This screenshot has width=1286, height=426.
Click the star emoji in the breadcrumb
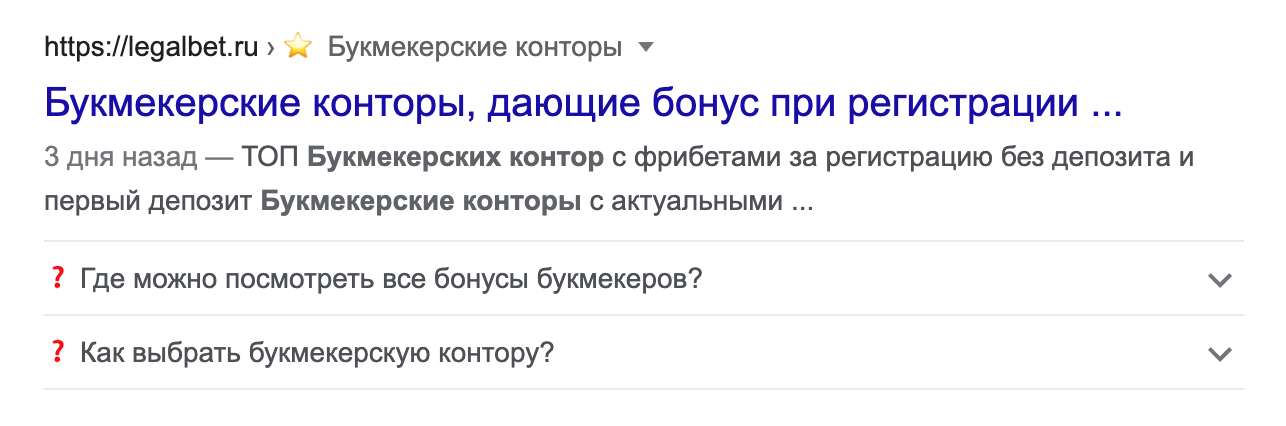point(298,47)
